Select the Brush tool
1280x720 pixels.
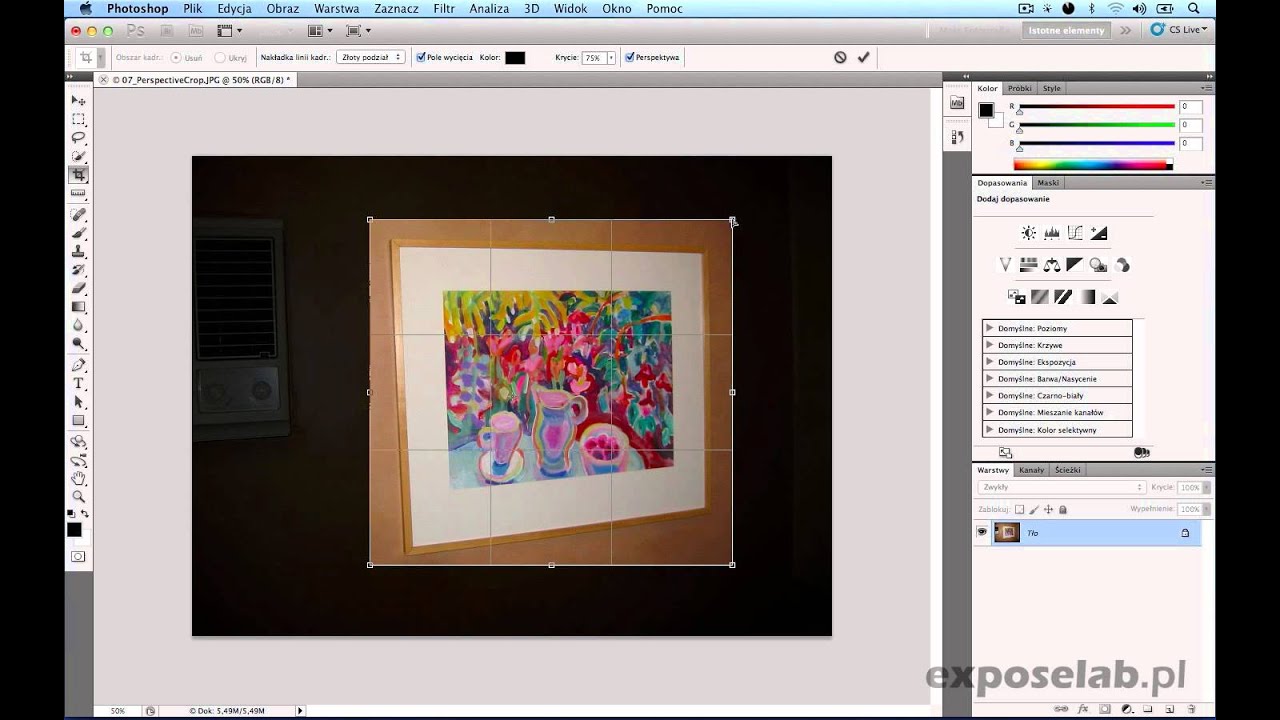point(78,233)
